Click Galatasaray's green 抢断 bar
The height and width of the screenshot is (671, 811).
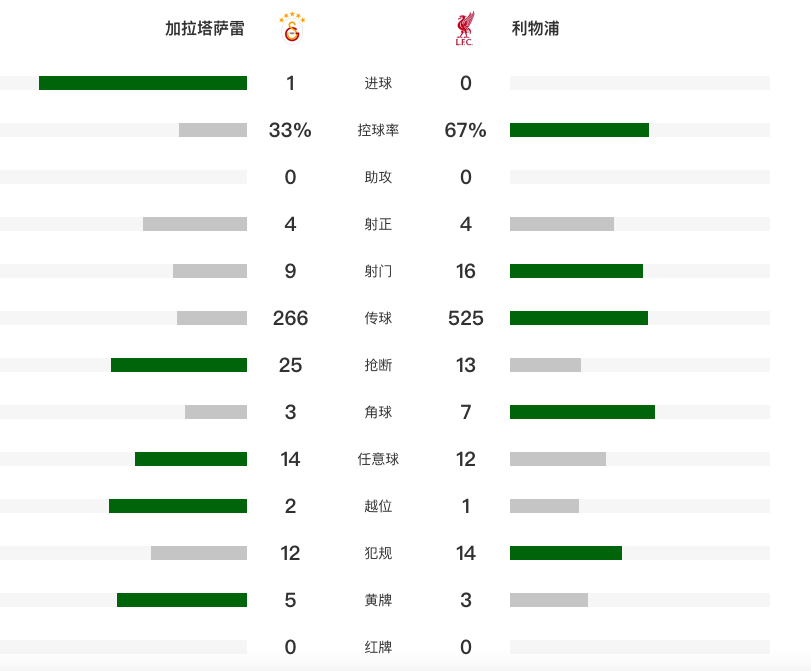(x=179, y=365)
